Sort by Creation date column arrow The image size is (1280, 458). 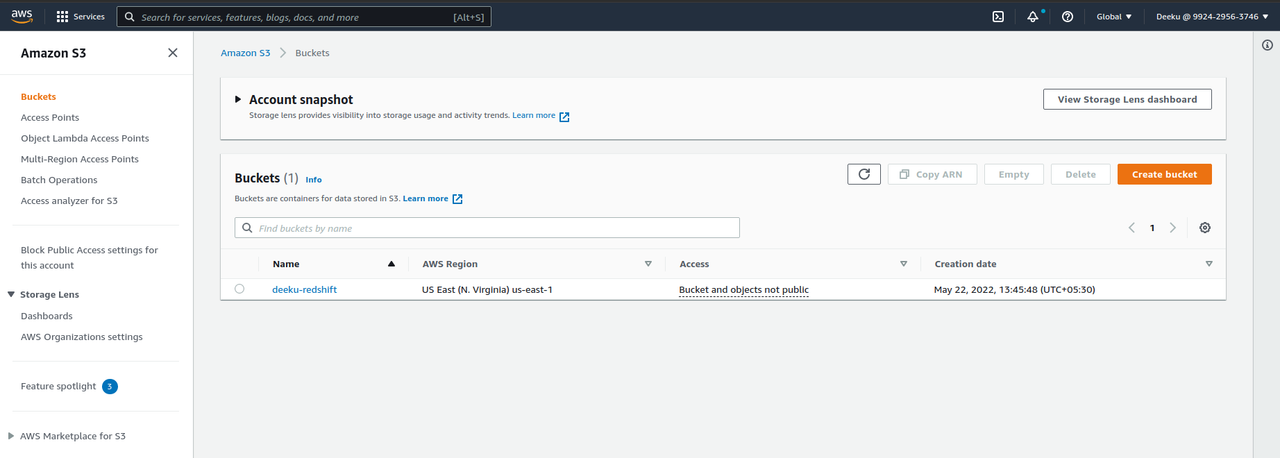tap(1209, 264)
